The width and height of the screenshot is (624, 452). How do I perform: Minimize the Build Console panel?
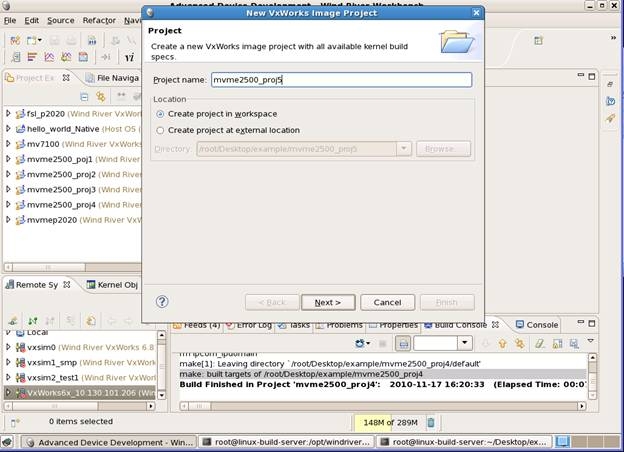tap(581, 322)
